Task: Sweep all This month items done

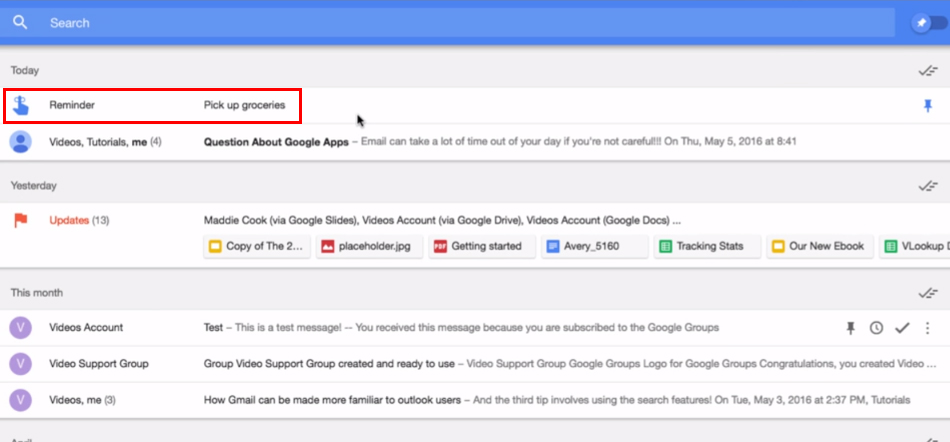Action: click(928, 293)
